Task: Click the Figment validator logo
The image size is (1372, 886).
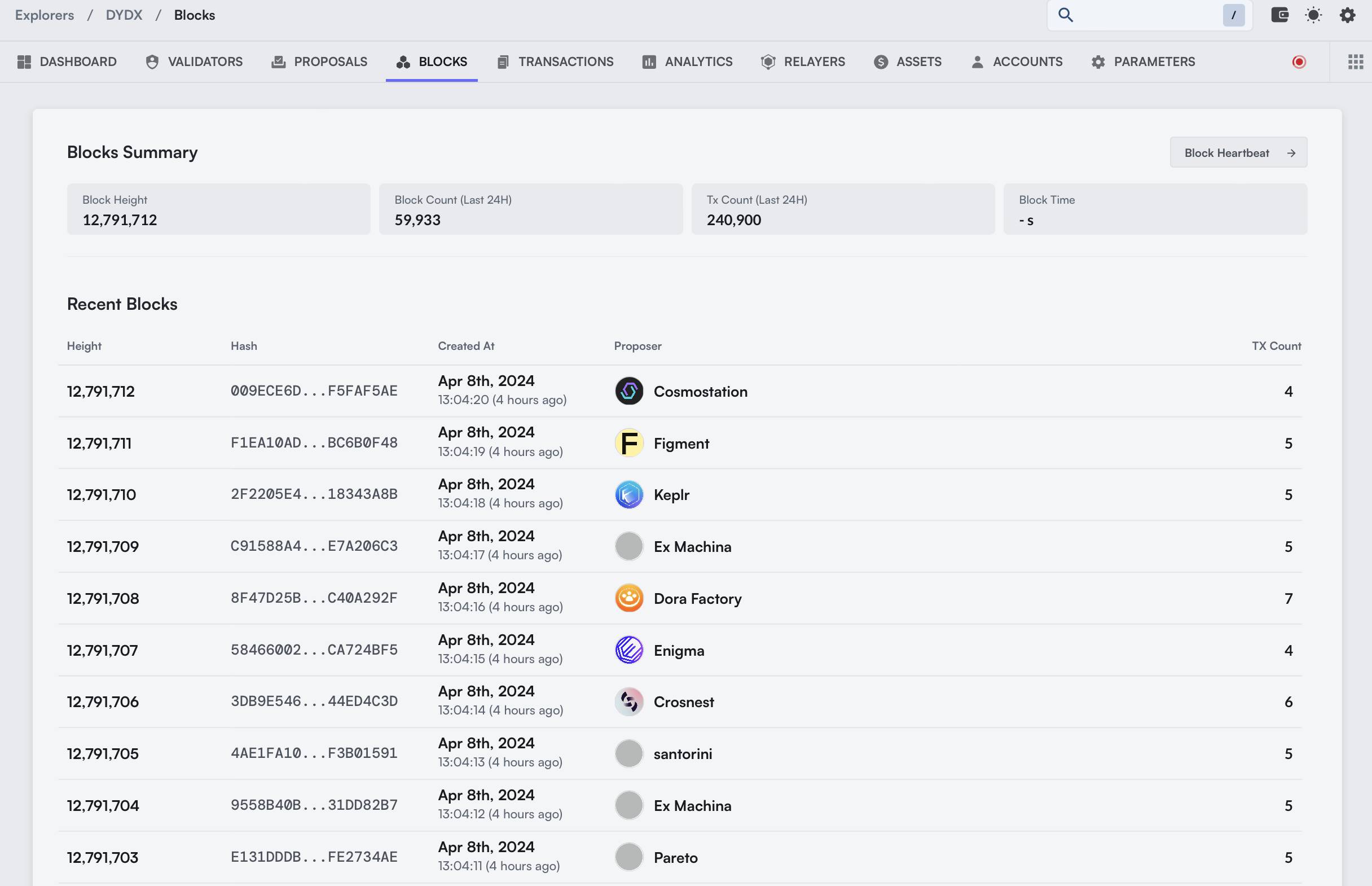Action: 628,443
